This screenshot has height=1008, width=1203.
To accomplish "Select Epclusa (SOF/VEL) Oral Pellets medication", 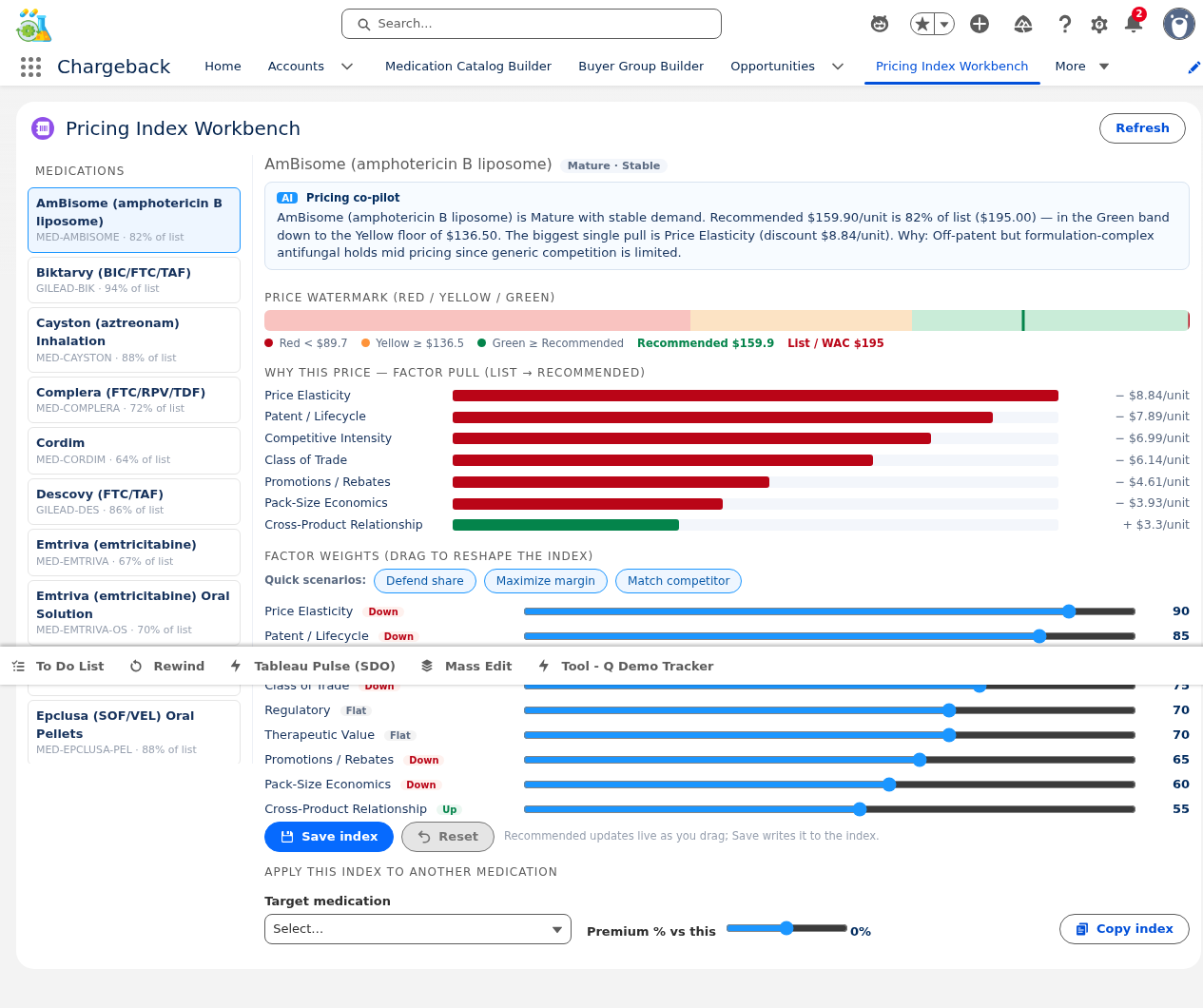I will click(134, 732).
